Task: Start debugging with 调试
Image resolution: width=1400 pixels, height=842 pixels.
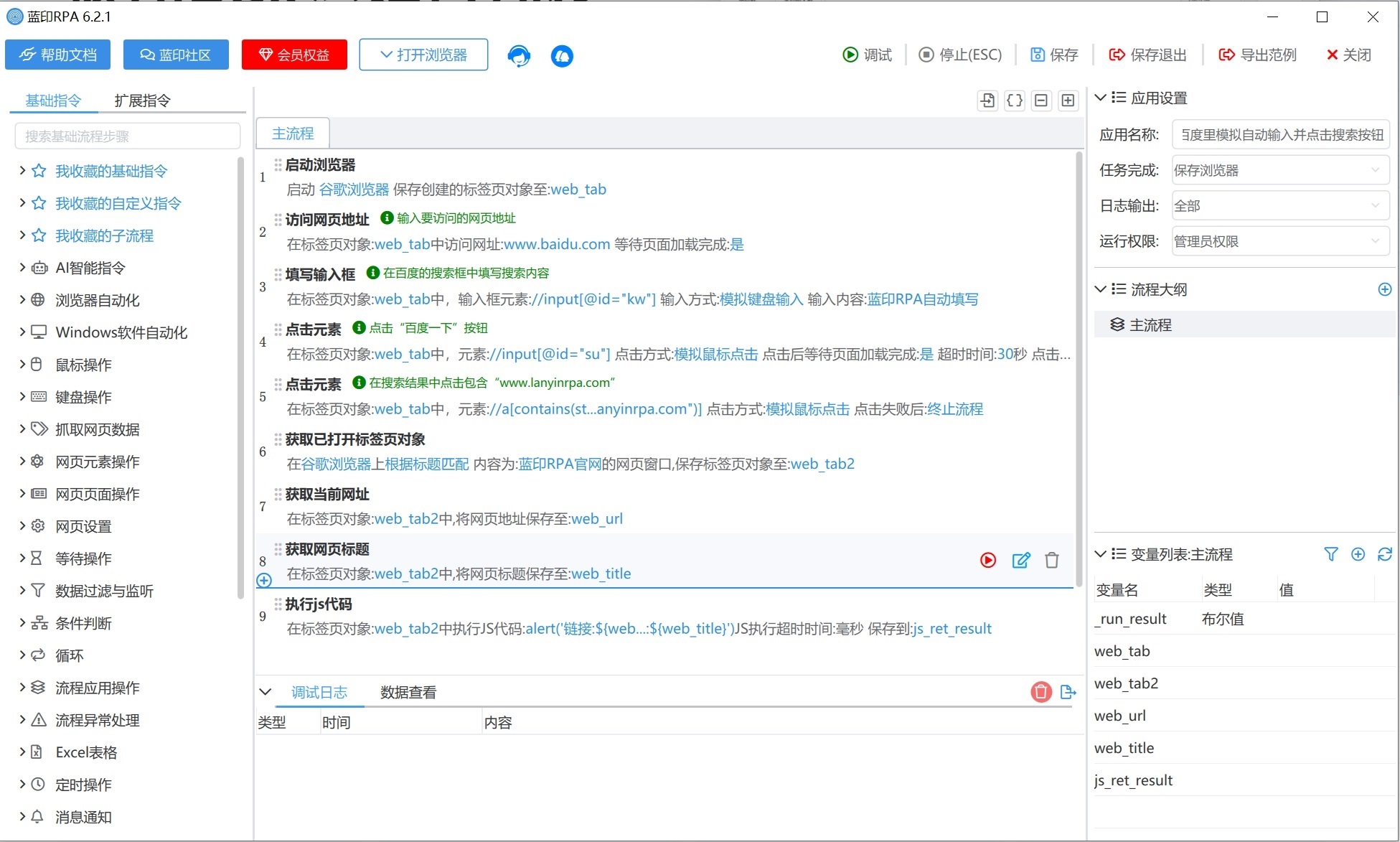Action: [x=867, y=55]
